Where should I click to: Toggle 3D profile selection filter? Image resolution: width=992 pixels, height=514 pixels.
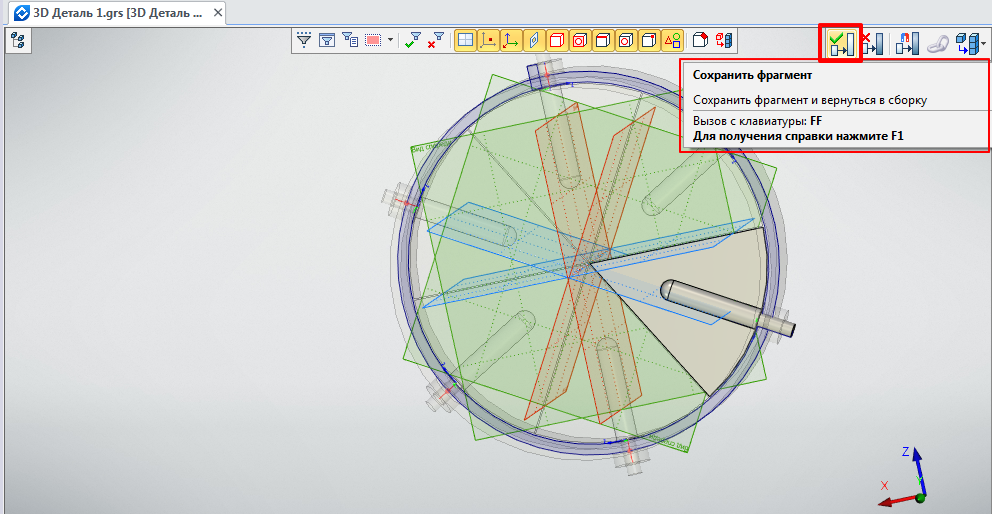point(534,41)
